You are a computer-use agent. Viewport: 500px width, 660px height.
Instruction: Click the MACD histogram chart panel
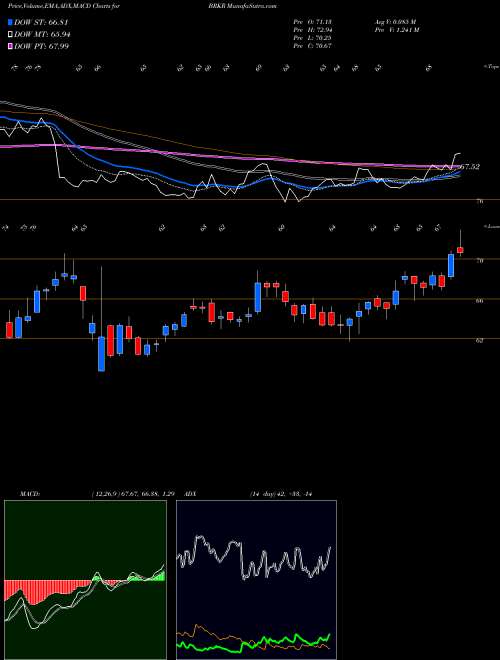85,580
